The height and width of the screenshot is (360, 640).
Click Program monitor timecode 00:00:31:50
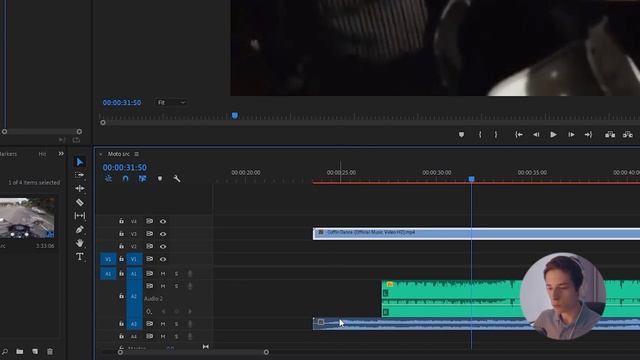point(122,102)
